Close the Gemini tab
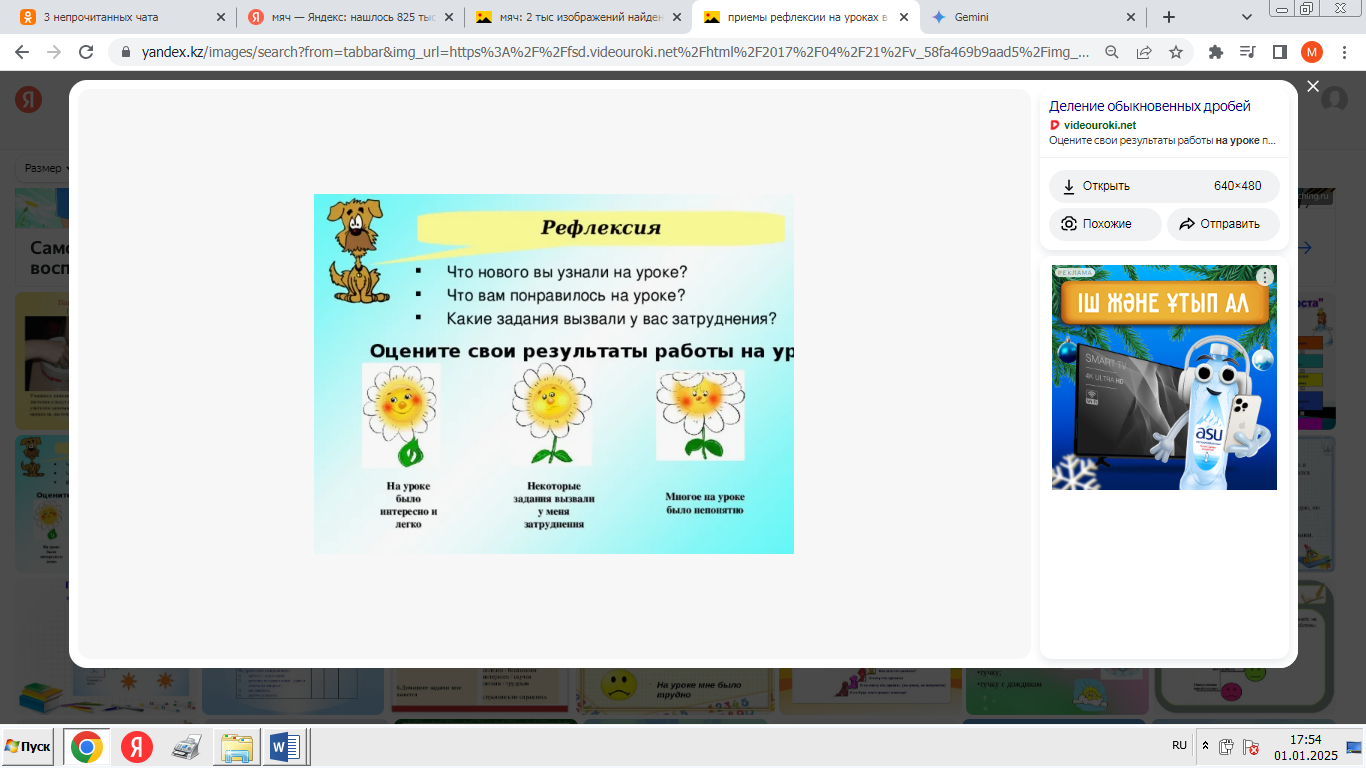 1132,17
